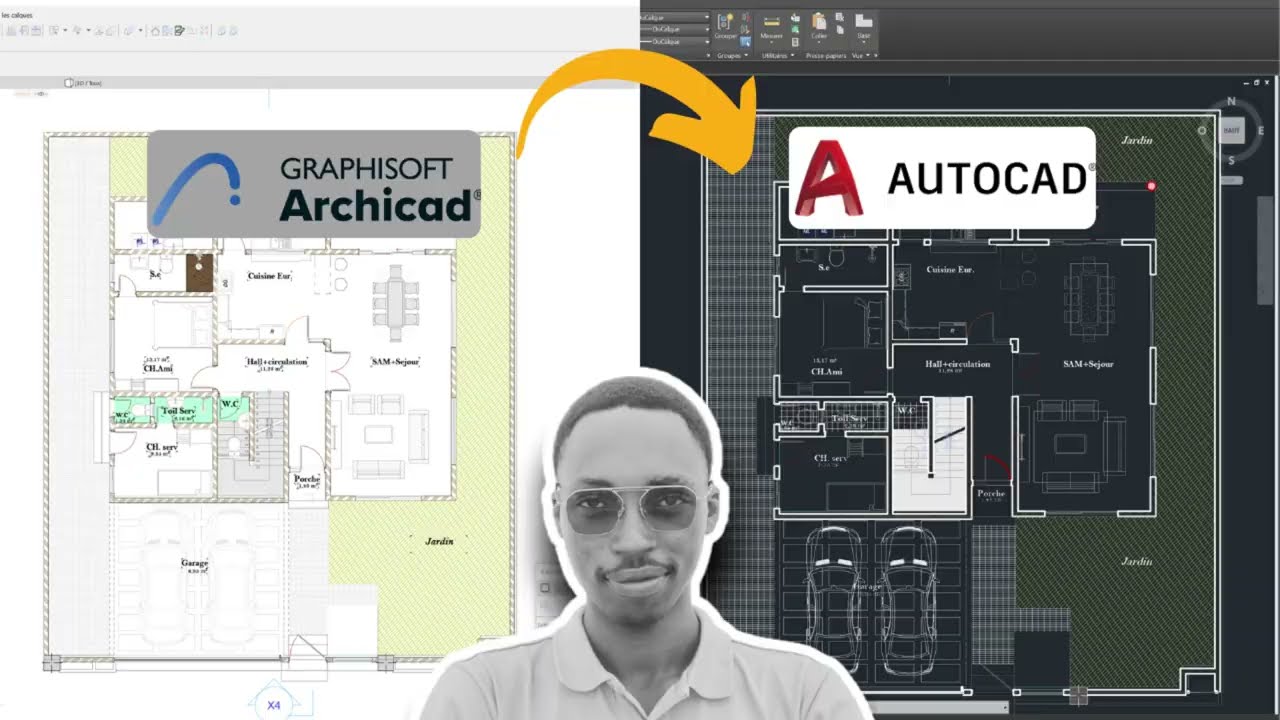Click the 'Garage' label in Archicad plan
Viewport: 1280px width, 720px height.
[x=194, y=563]
